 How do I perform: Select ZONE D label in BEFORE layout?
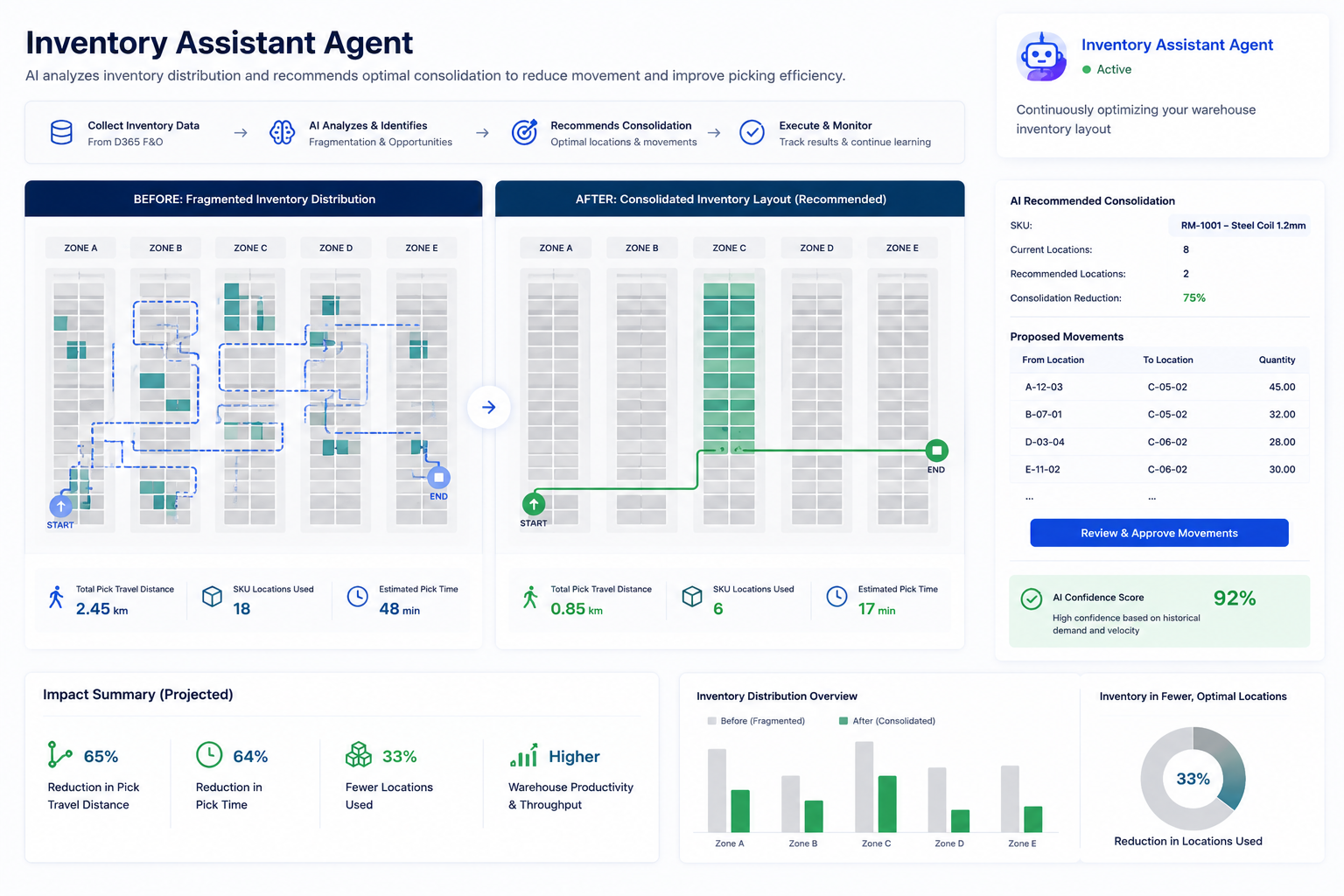tap(336, 248)
